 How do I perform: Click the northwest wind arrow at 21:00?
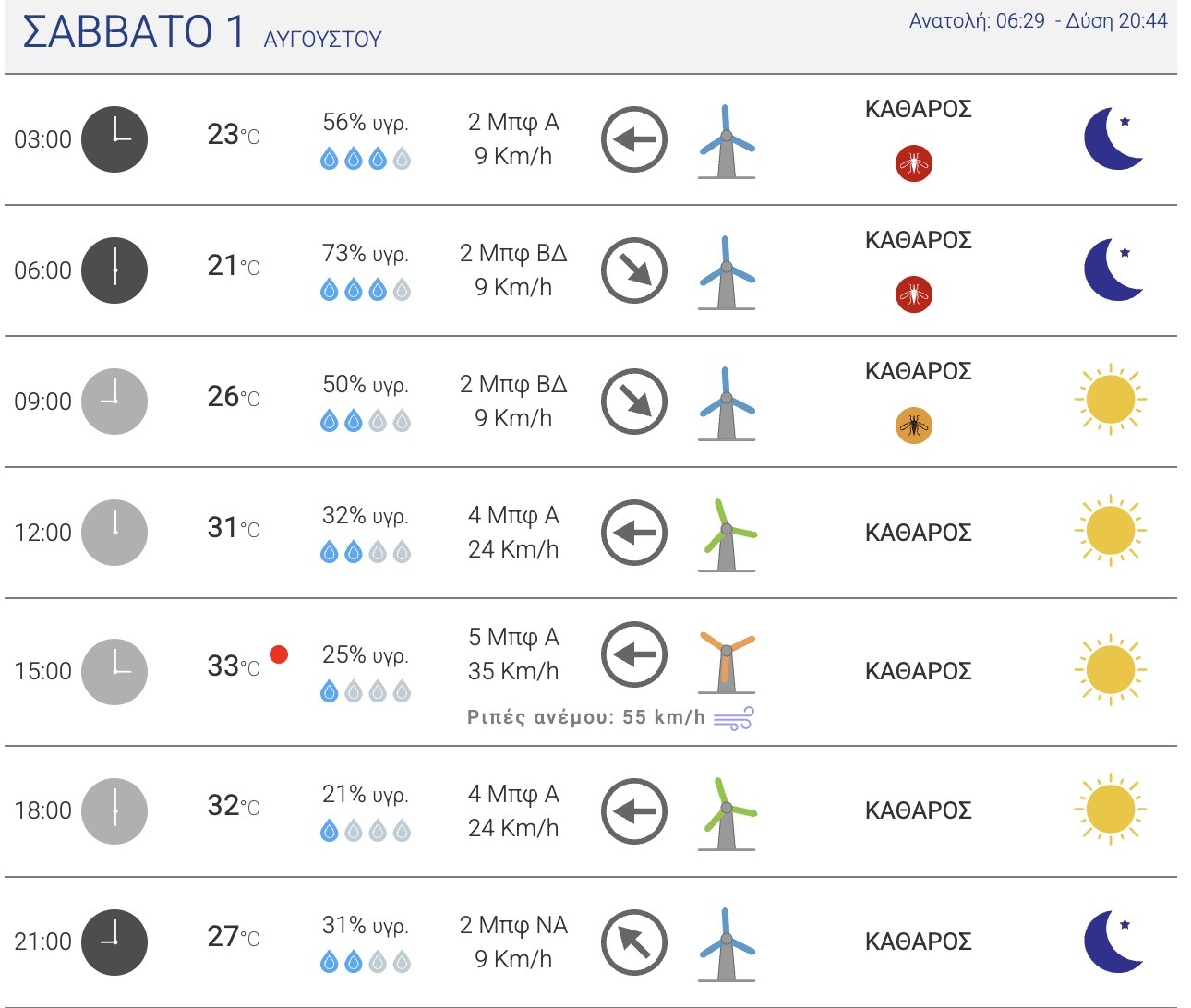(x=634, y=942)
